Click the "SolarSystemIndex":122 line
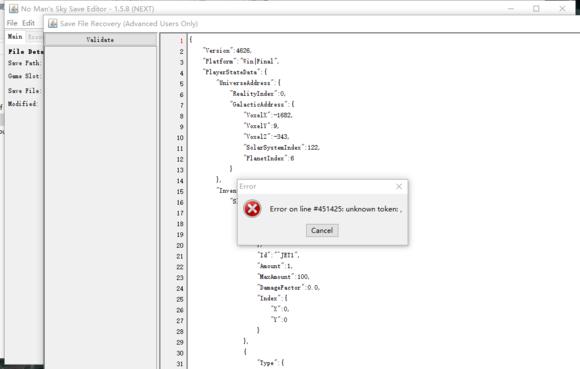 point(281,148)
